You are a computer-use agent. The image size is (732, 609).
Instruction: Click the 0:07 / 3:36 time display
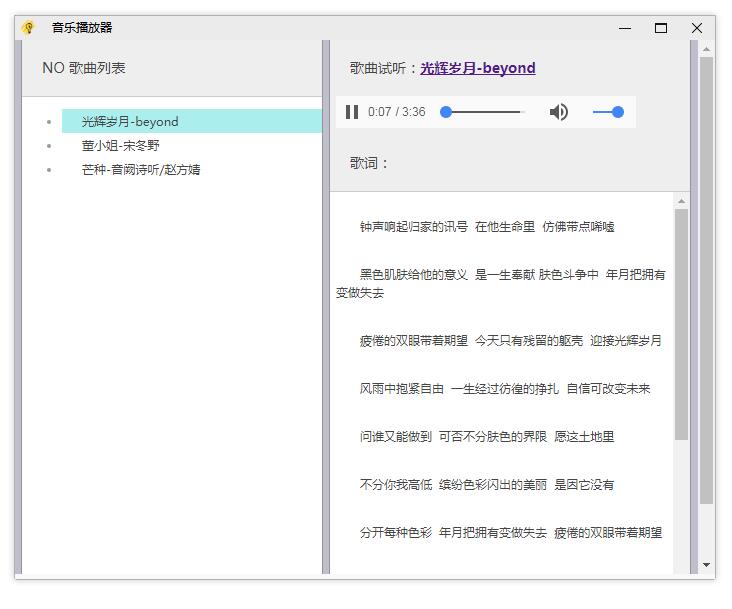[x=396, y=112]
